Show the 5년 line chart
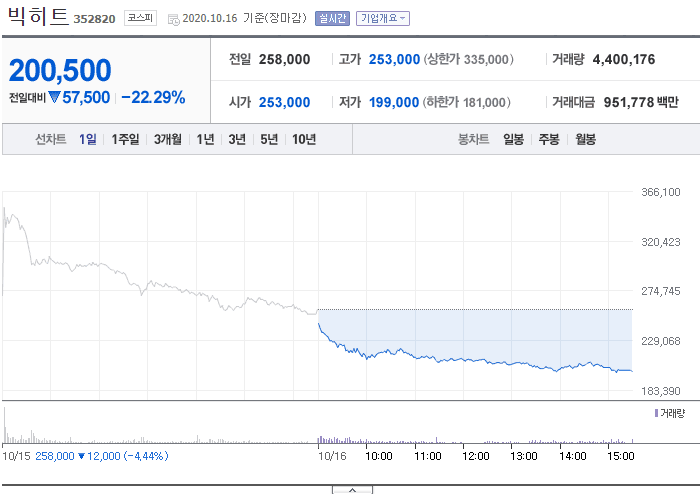 click(269, 140)
